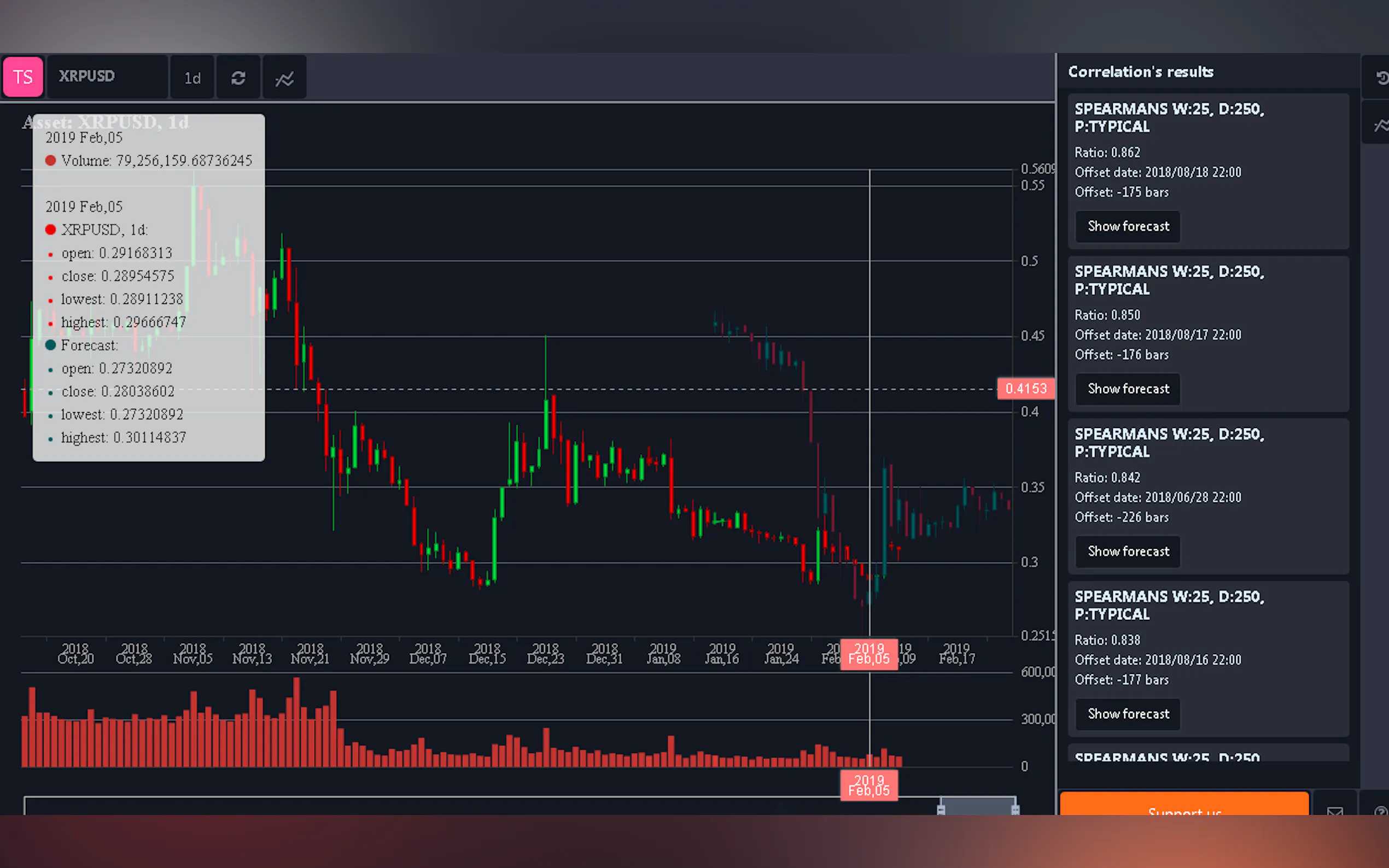Click the 0.4153 price label on axis
This screenshot has height=868, width=1389.
1025,389
